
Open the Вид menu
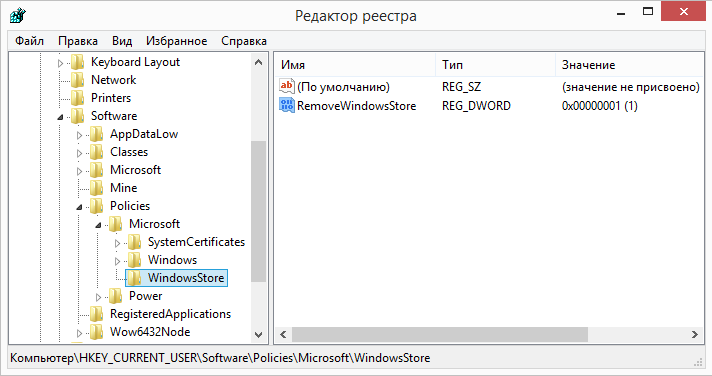122,41
